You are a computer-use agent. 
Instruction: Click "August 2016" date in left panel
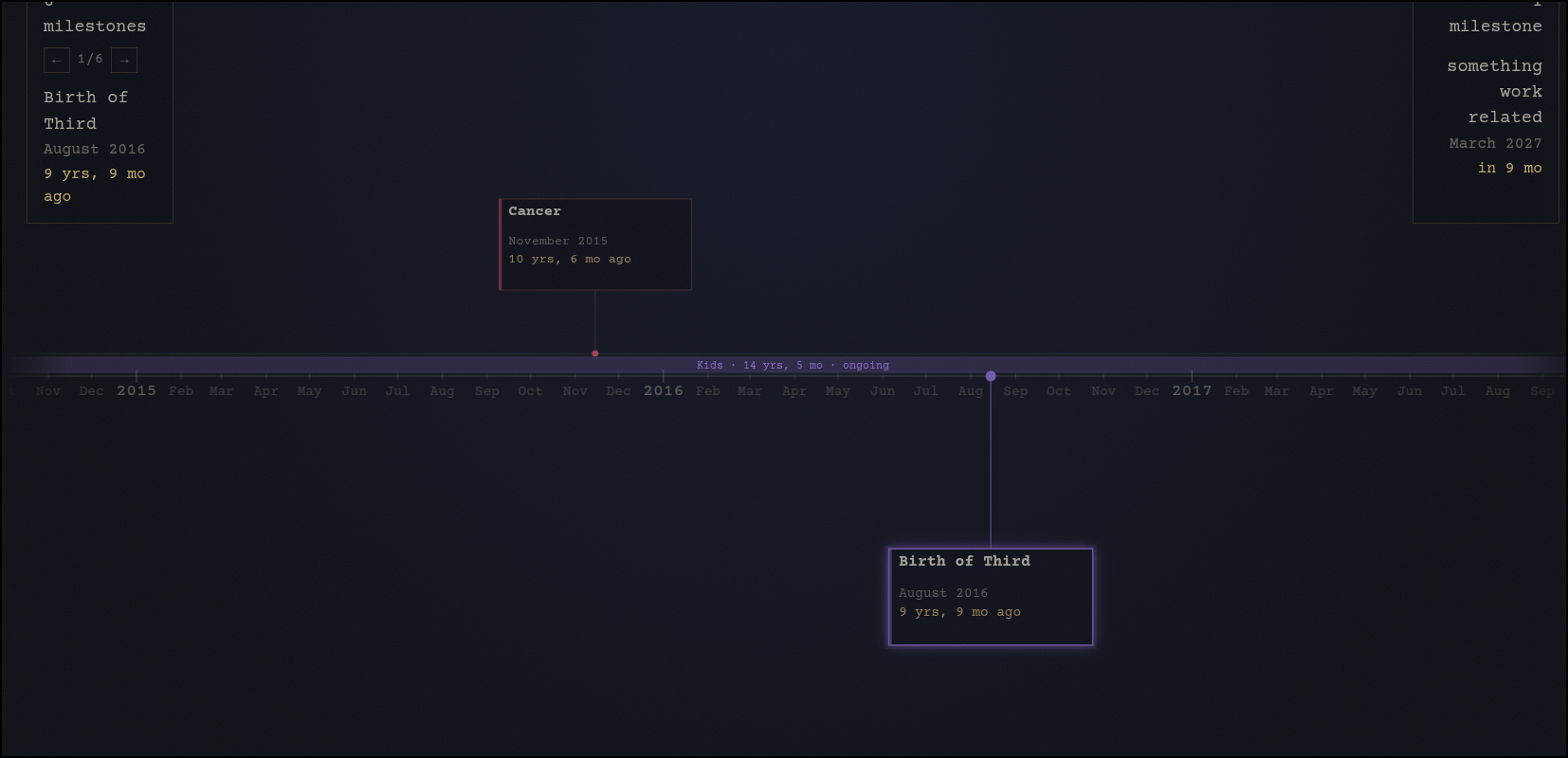coord(94,149)
